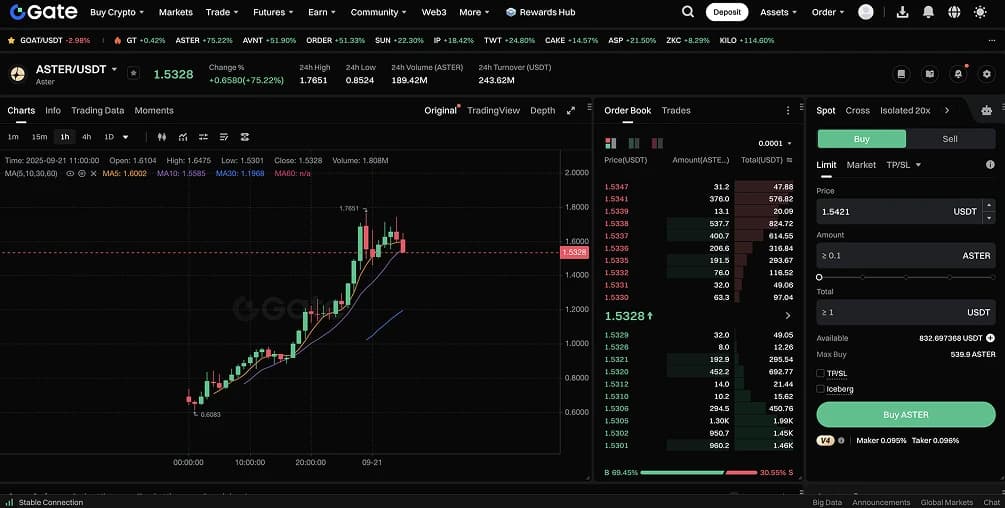Show only bids order book view
1005x508 pixels.
pos(634,143)
